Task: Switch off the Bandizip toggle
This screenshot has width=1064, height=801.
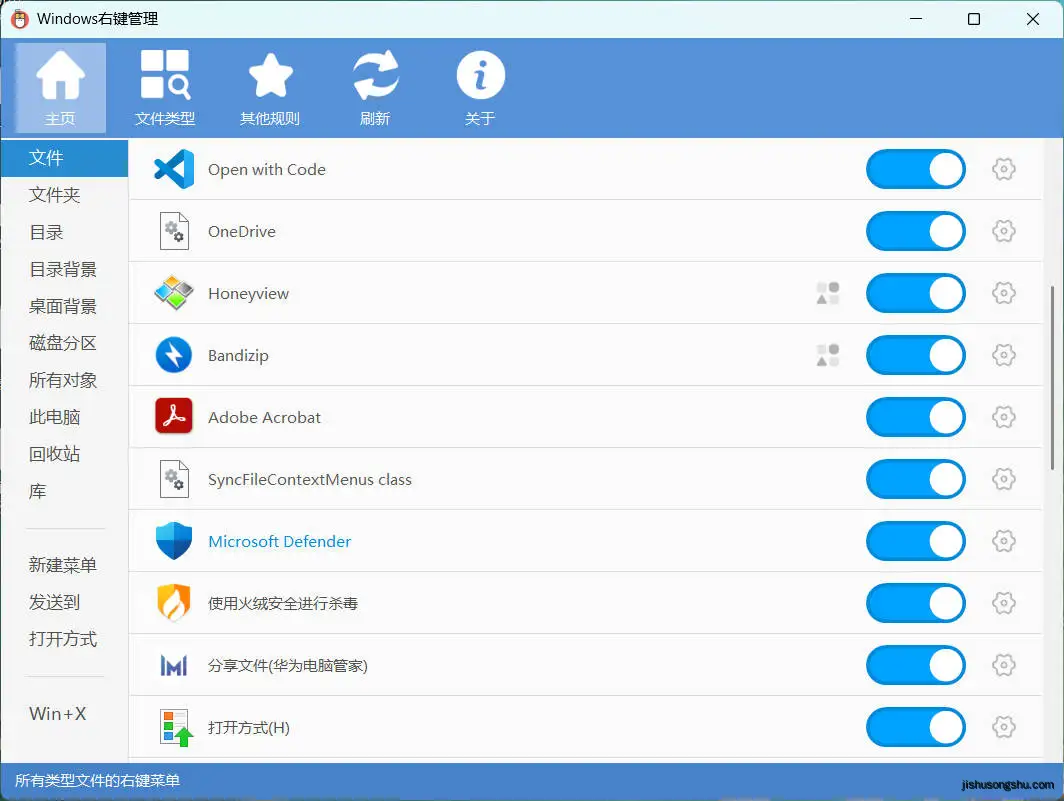Action: [x=916, y=355]
